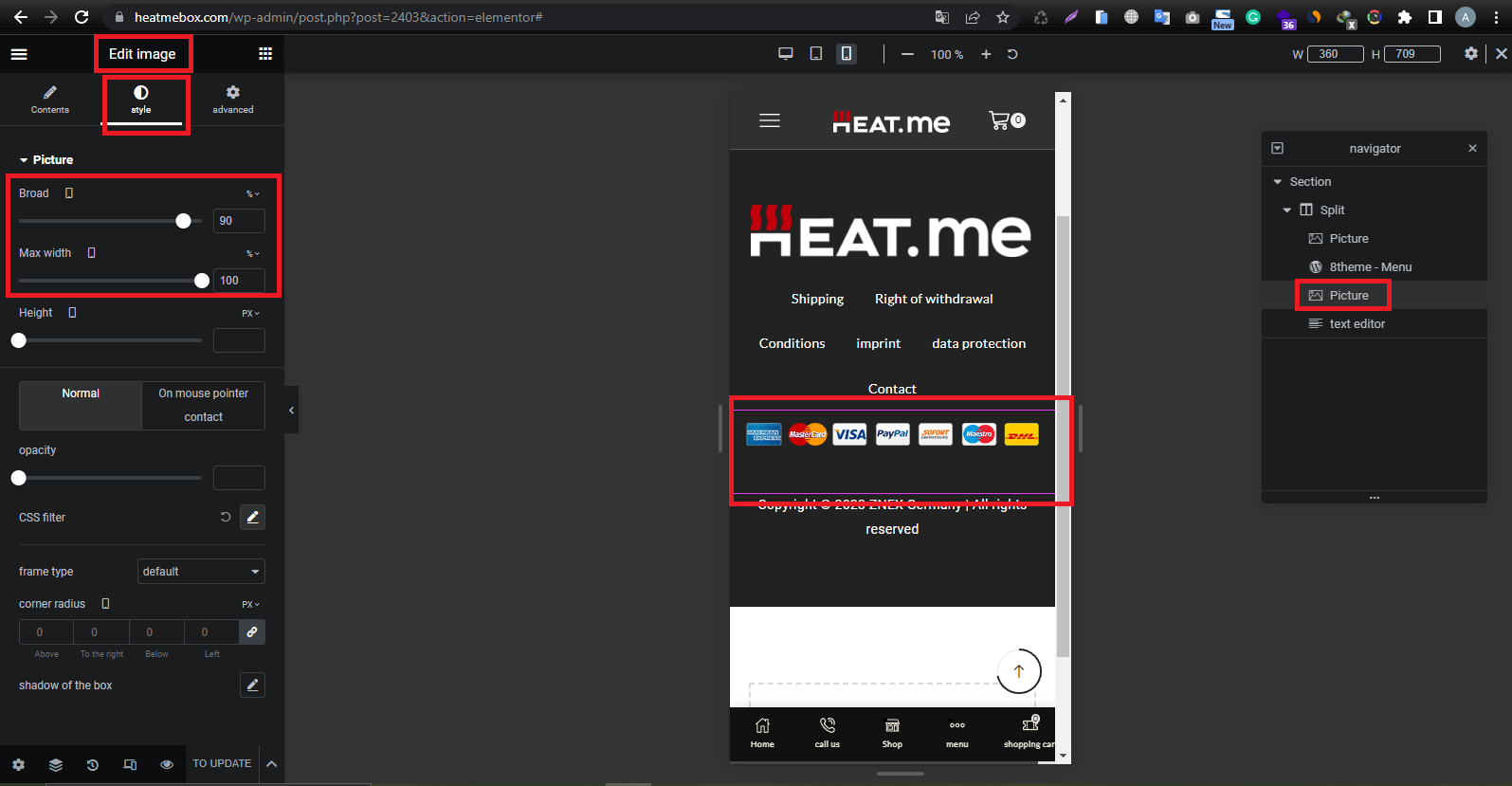This screenshot has width=1512, height=786.
Task: Open the mobile hamburger menu in preview
Action: (x=770, y=120)
